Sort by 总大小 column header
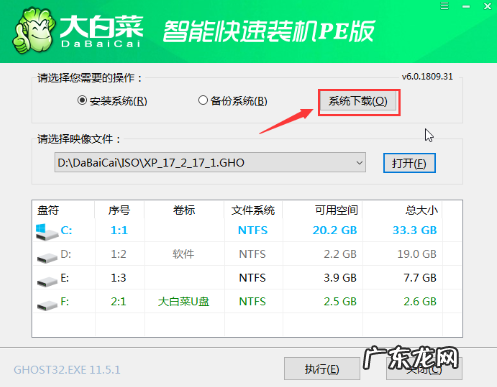 pyautogui.click(x=422, y=210)
